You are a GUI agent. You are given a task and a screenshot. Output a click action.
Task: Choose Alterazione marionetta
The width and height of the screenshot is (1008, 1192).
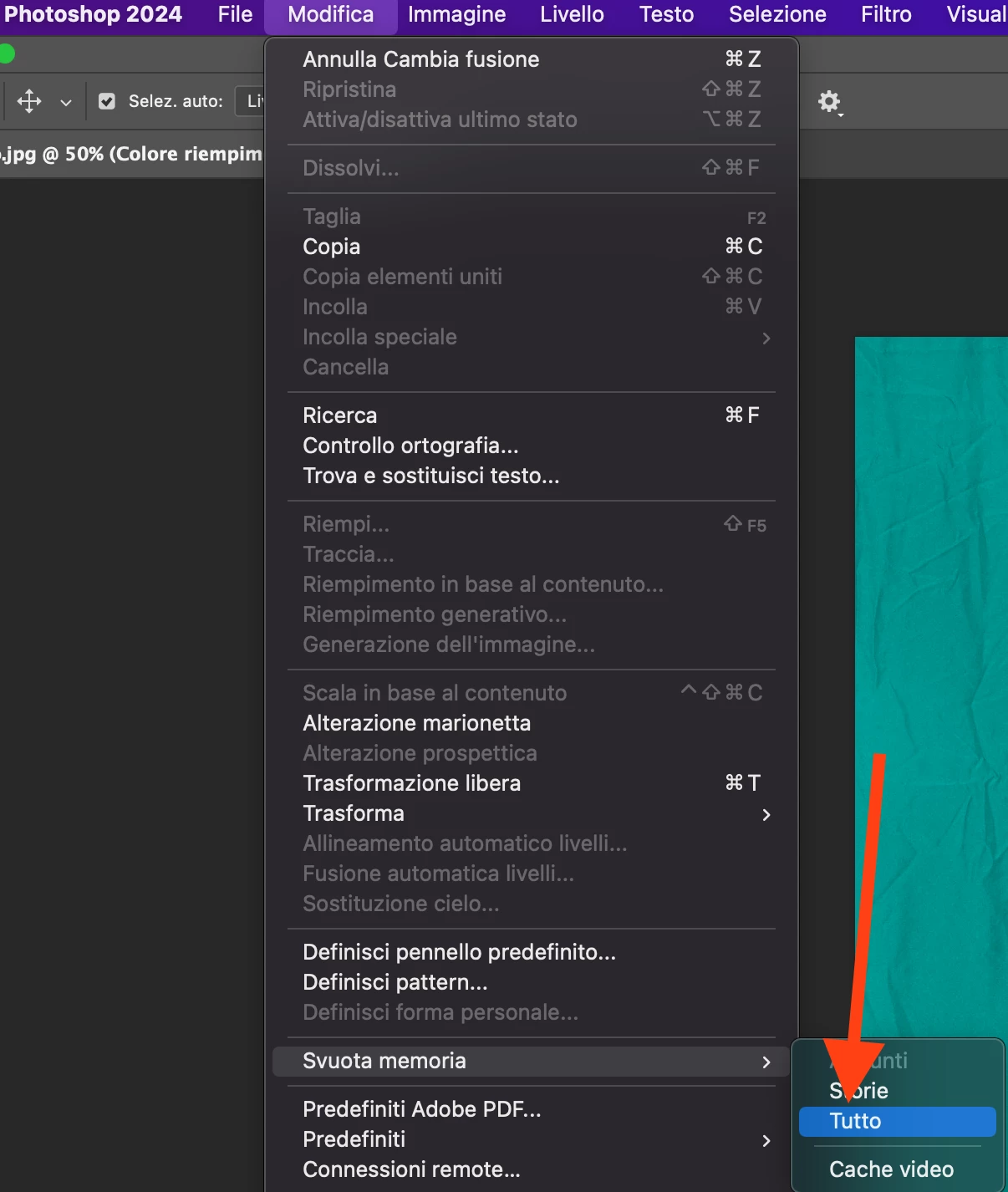point(532,723)
